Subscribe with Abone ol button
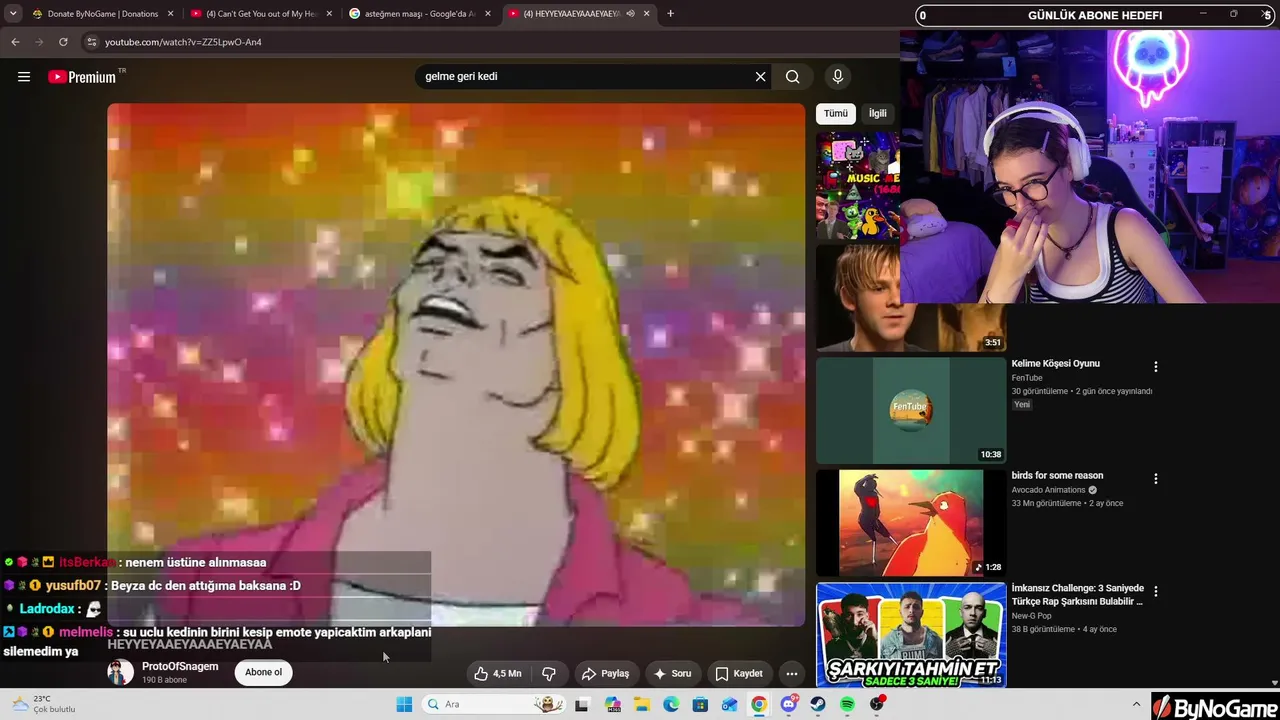Viewport: 1280px width, 720px height. coord(264,673)
